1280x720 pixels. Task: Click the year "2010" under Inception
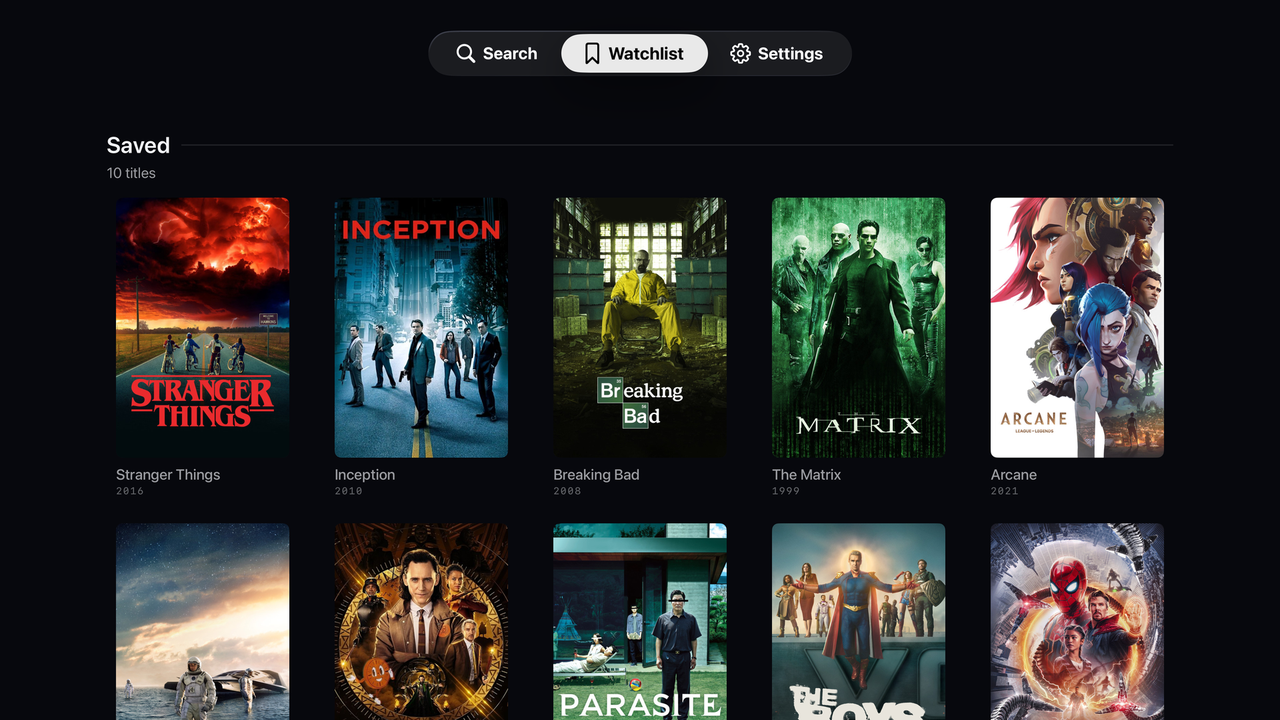coord(349,491)
